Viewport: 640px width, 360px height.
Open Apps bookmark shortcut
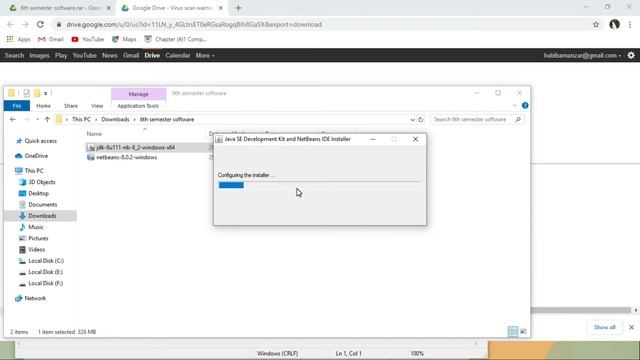[x=19, y=39]
